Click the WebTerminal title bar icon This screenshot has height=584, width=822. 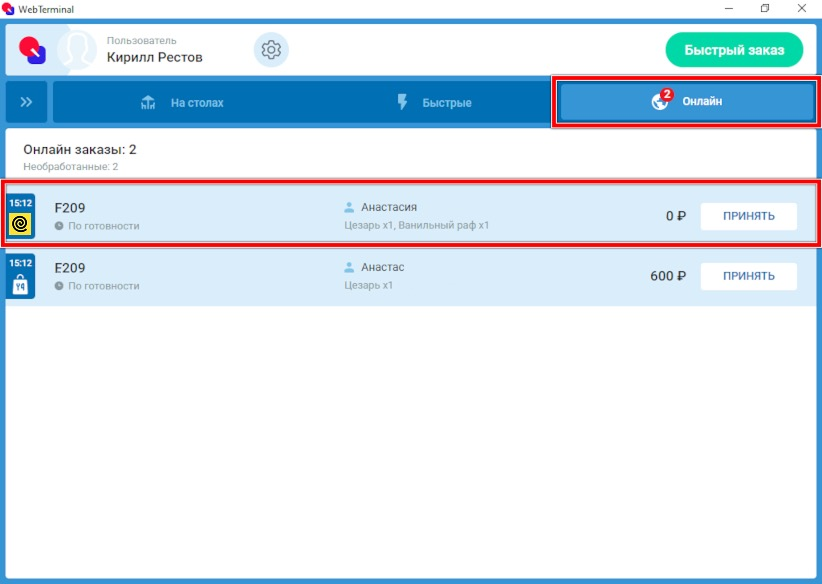click(x=8, y=9)
